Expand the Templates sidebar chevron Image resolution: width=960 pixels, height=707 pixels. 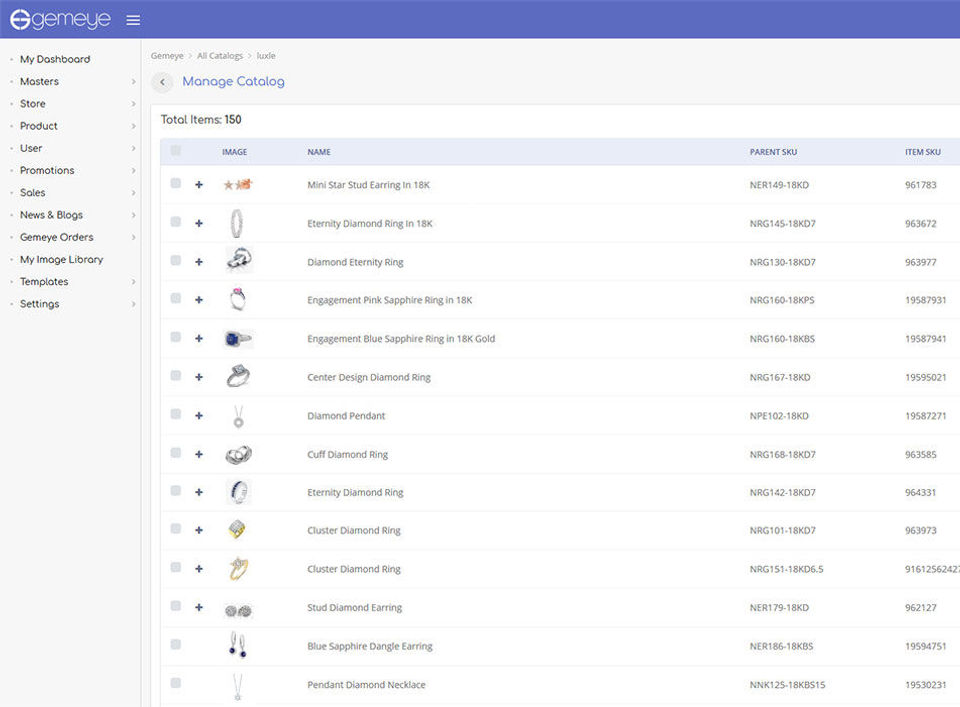point(133,282)
